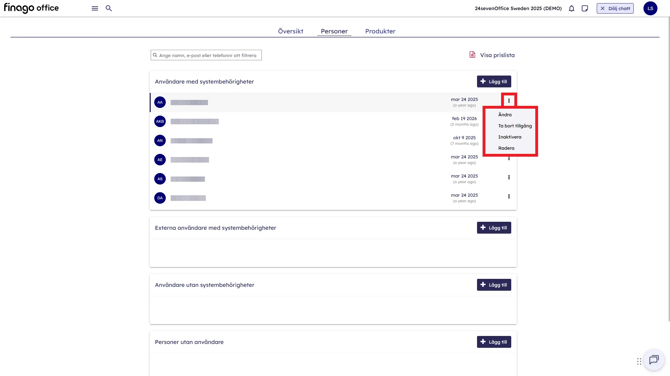This screenshot has height=376, width=670.
Task: Choose Inaktivera in the context menu
Action: tap(510, 137)
